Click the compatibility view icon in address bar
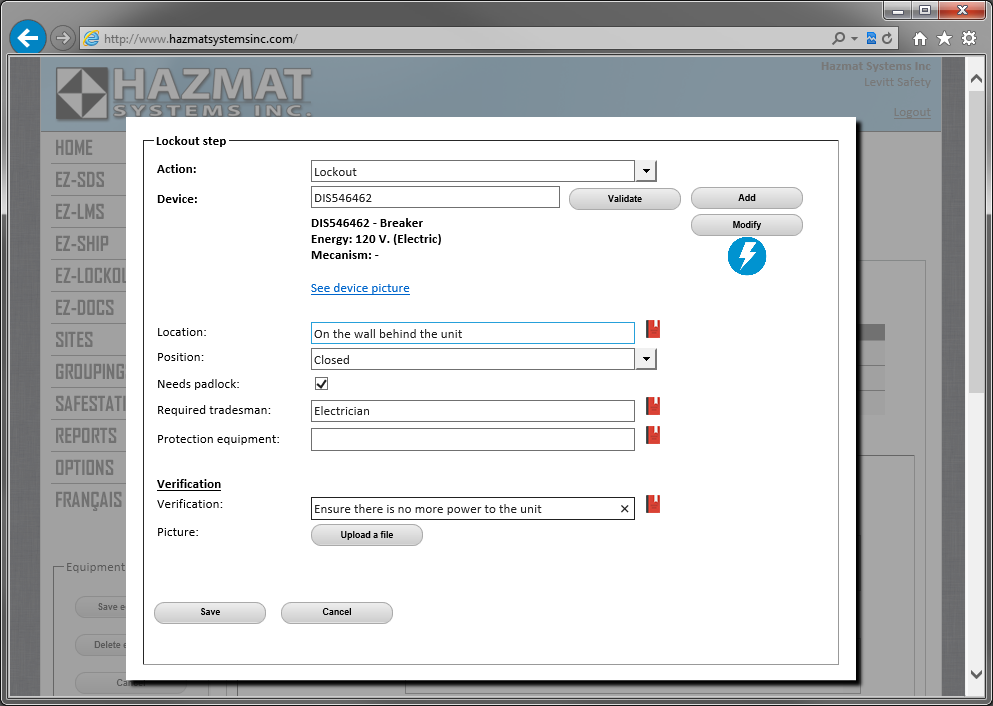 [871, 39]
